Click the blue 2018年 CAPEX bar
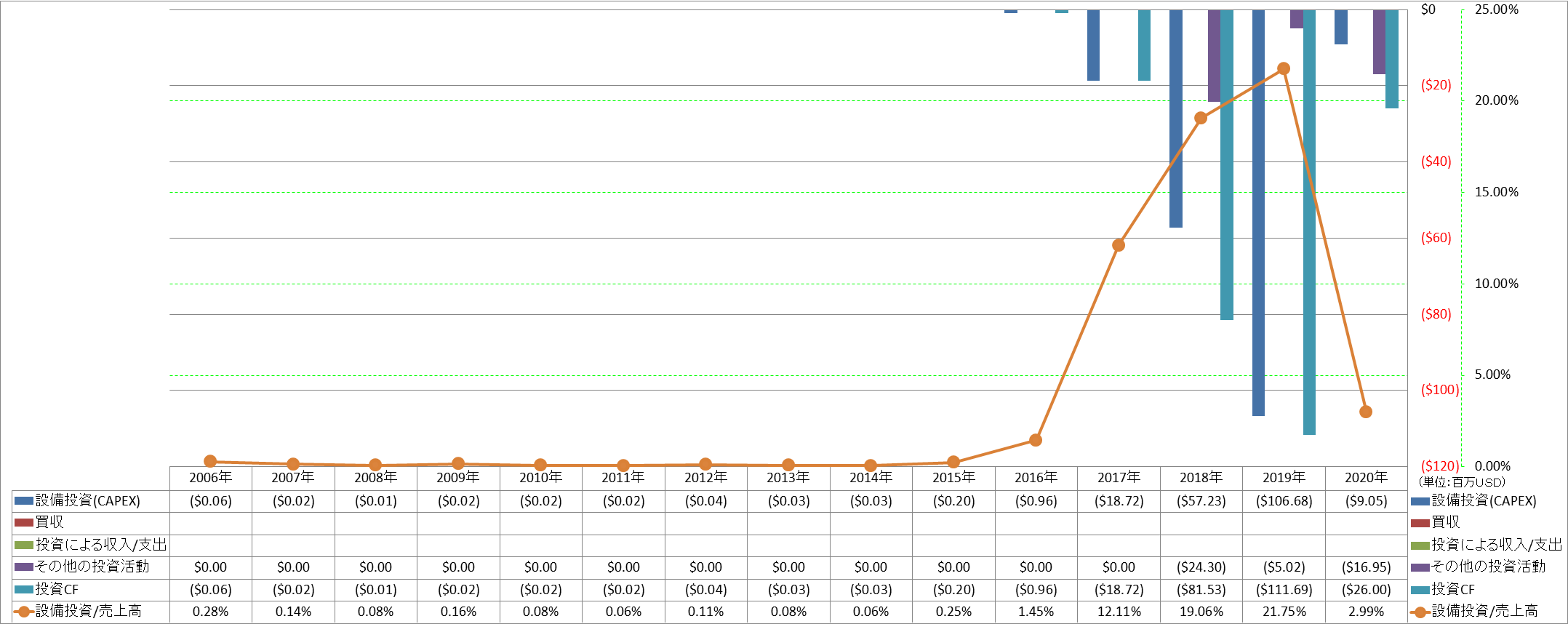 pos(1176,119)
